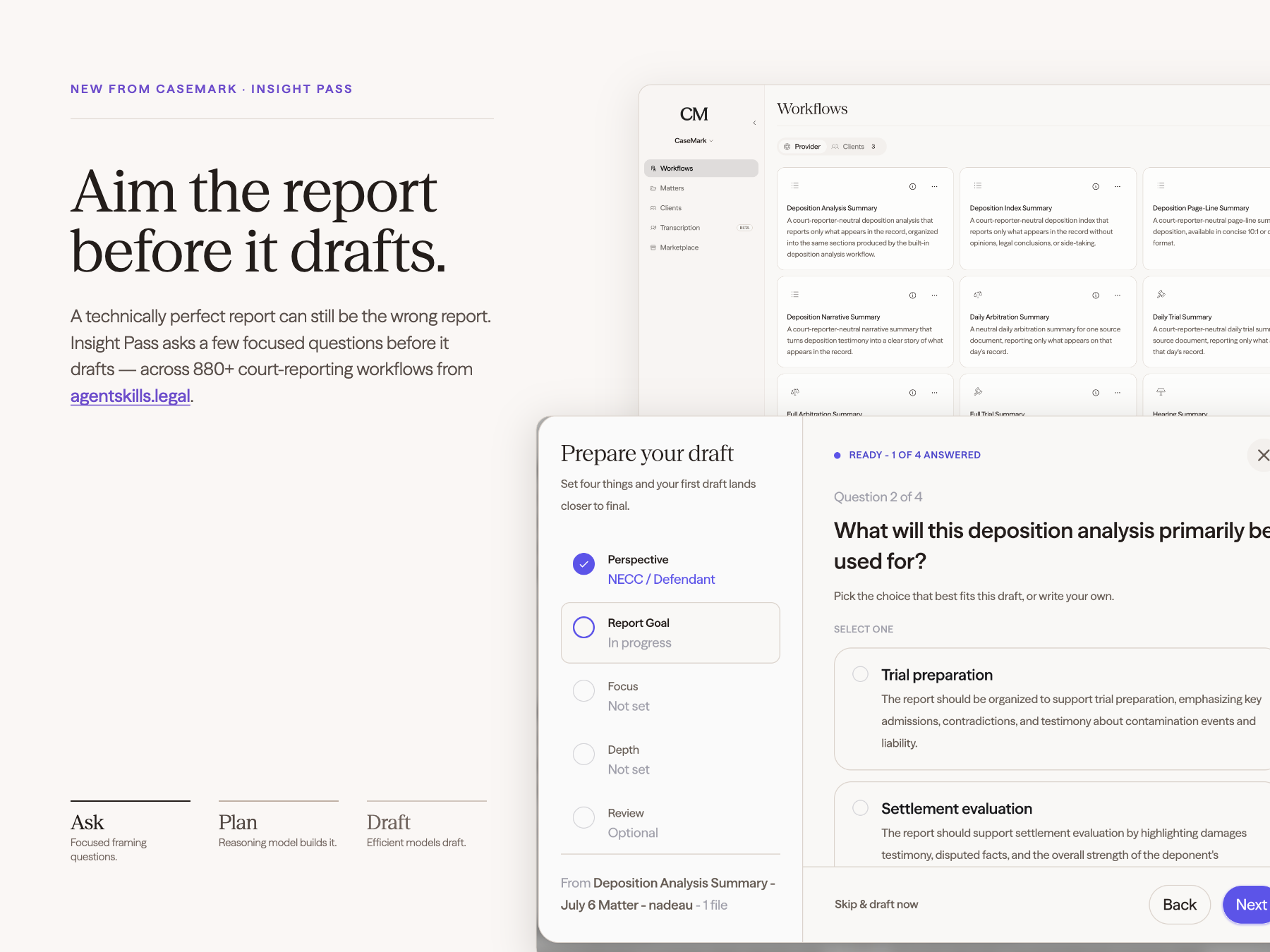This screenshot has height=952, width=1270.
Task: Select the completed Perspective step
Action: click(x=670, y=569)
